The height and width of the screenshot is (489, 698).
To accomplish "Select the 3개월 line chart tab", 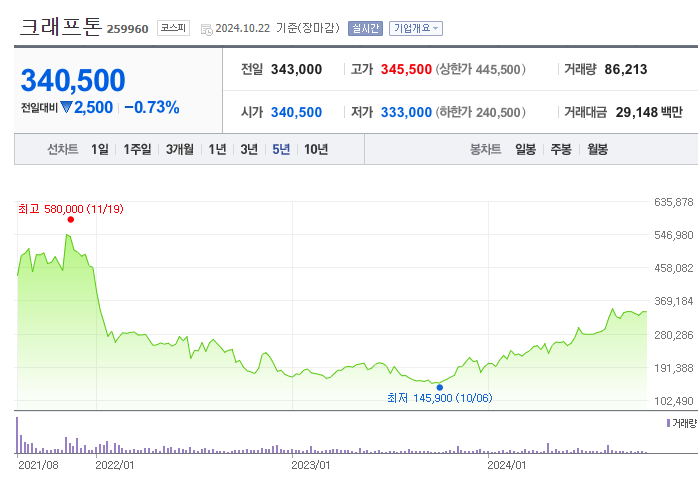I will (180, 149).
